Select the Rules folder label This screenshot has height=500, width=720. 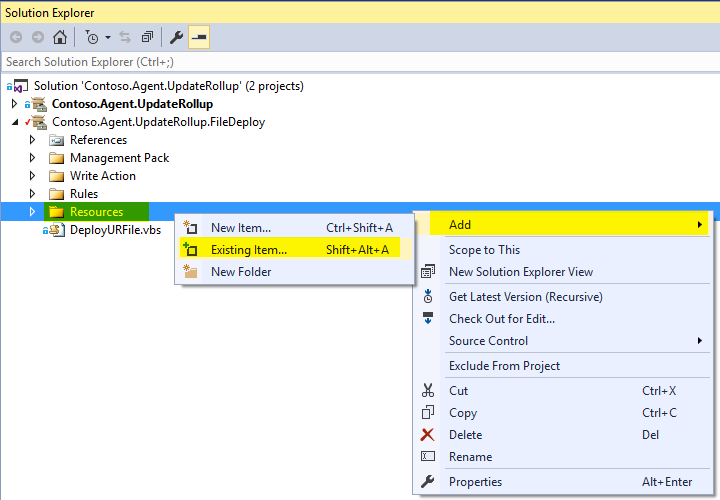(x=84, y=193)
